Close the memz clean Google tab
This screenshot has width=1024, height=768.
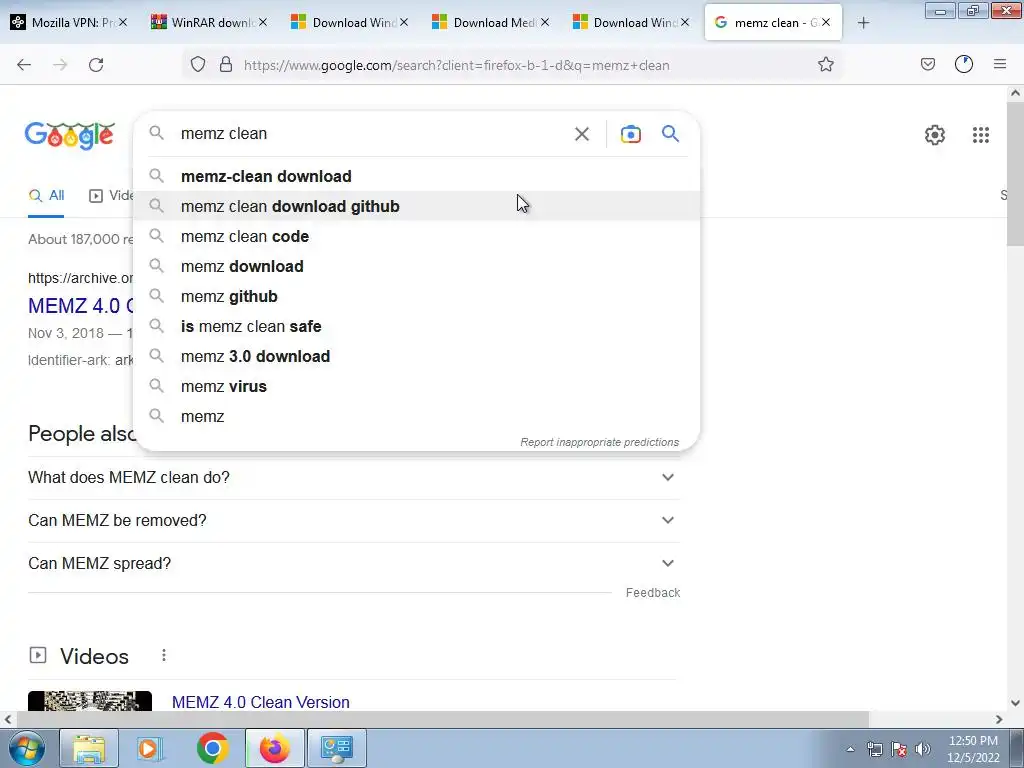[826, 23]
